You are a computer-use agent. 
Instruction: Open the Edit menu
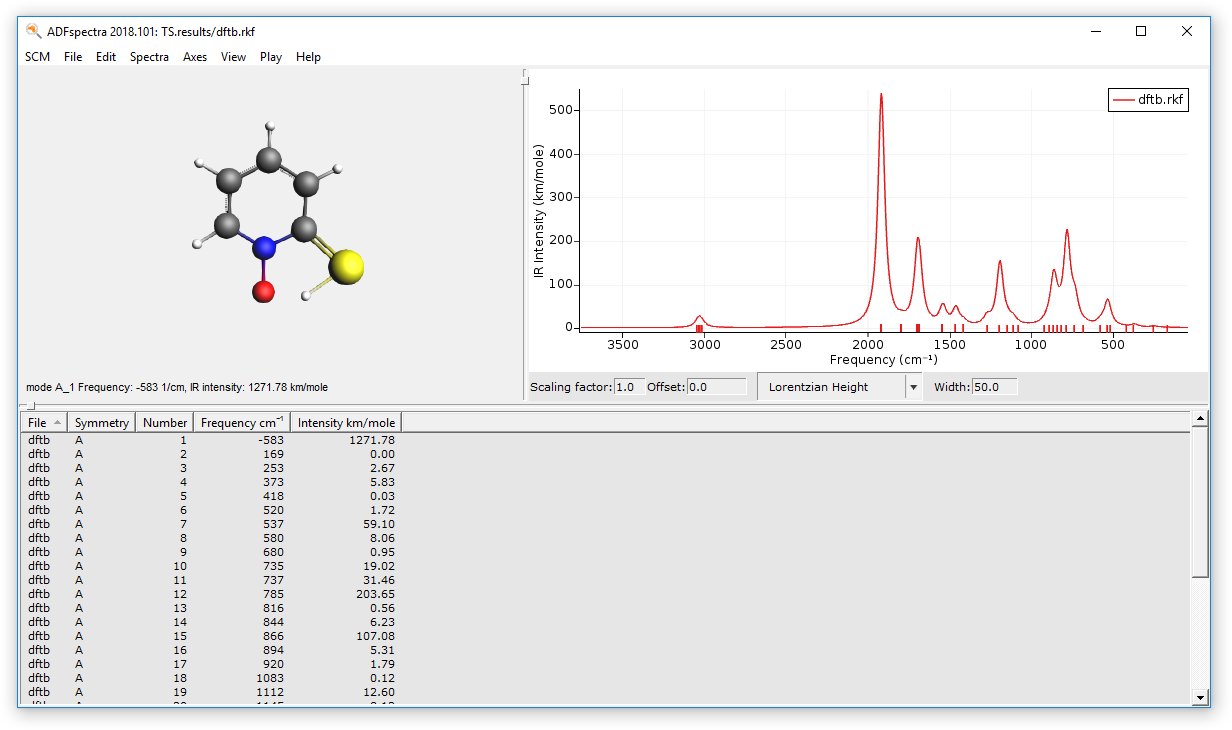[x=106, y=57]
